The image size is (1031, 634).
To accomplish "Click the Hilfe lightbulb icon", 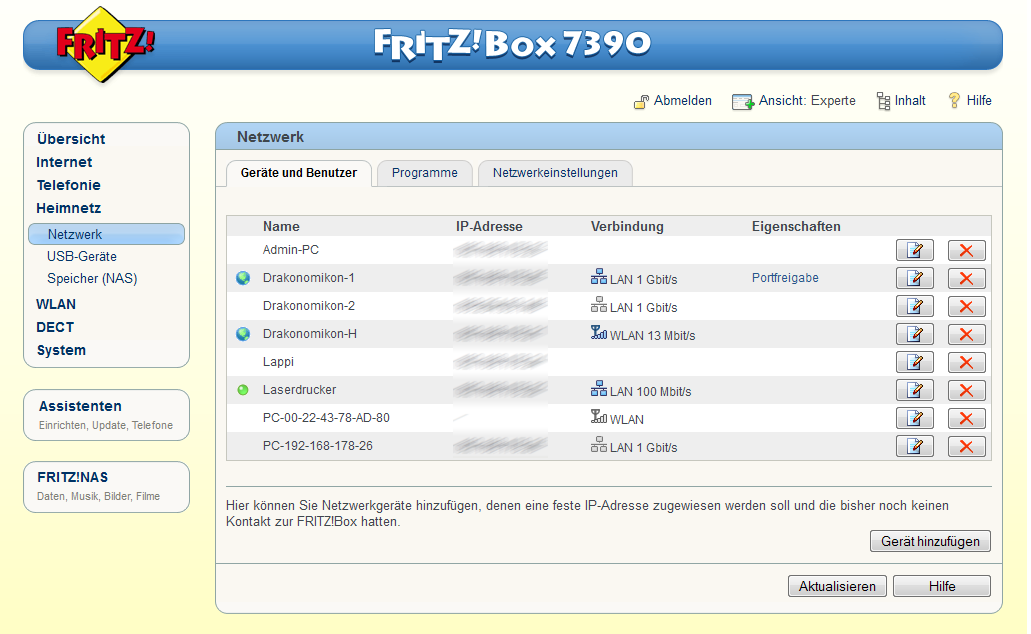I will [x=954, y=101].
